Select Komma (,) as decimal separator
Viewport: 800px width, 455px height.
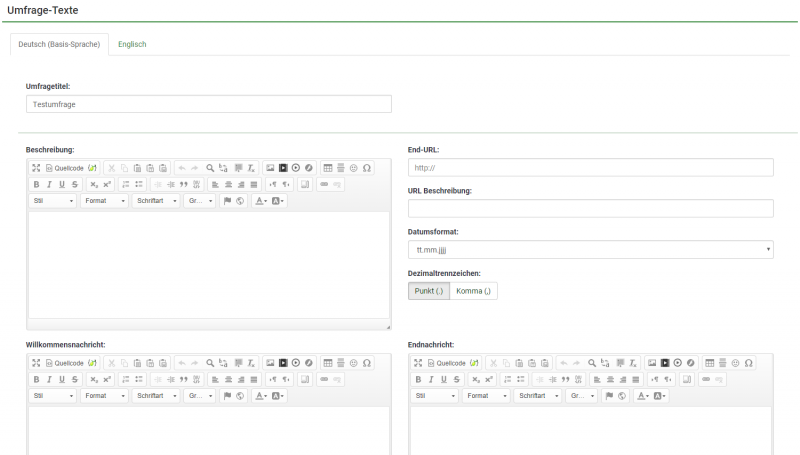click(x=473, y=291)
